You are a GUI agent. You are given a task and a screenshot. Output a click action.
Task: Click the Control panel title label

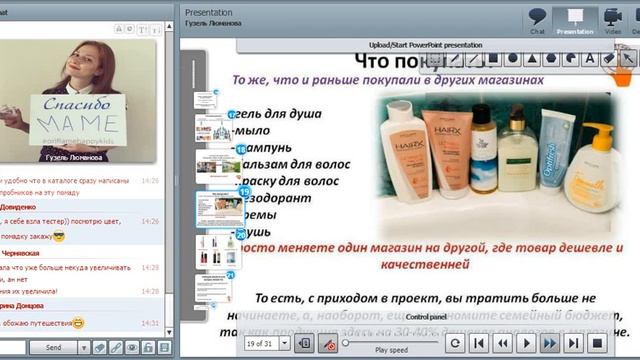point(426,317)
